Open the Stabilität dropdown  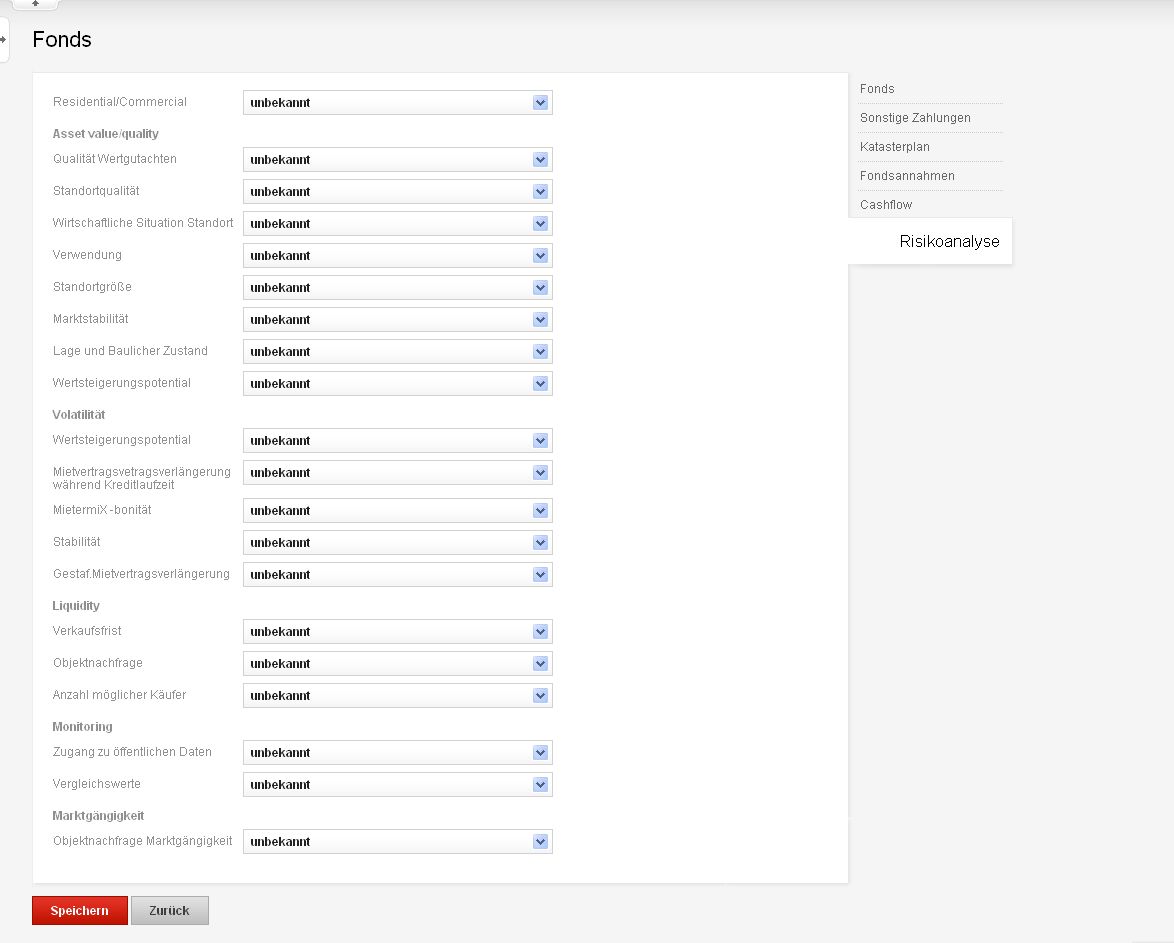click(398, 542)
